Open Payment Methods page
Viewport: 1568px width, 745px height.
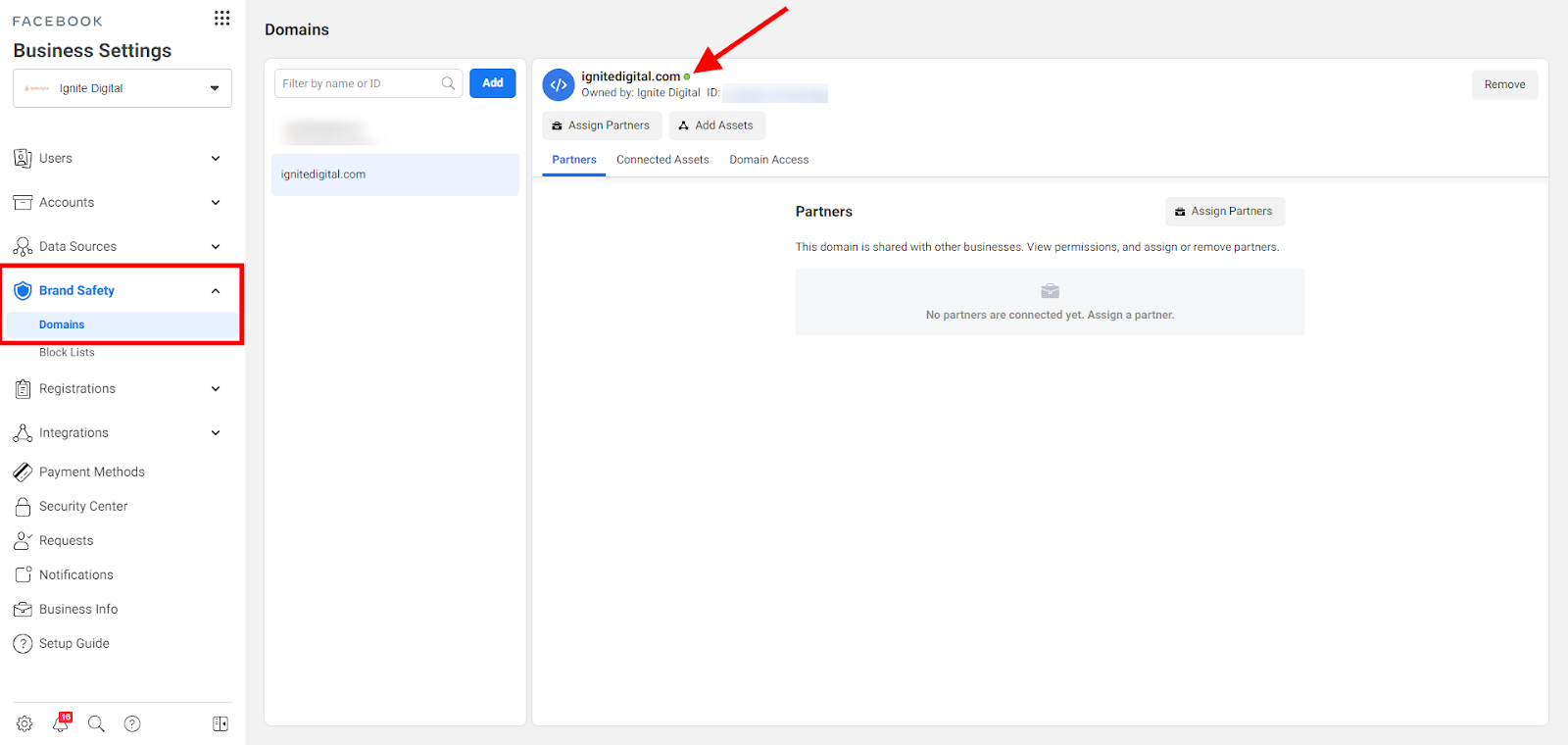(x=92, y=472)
